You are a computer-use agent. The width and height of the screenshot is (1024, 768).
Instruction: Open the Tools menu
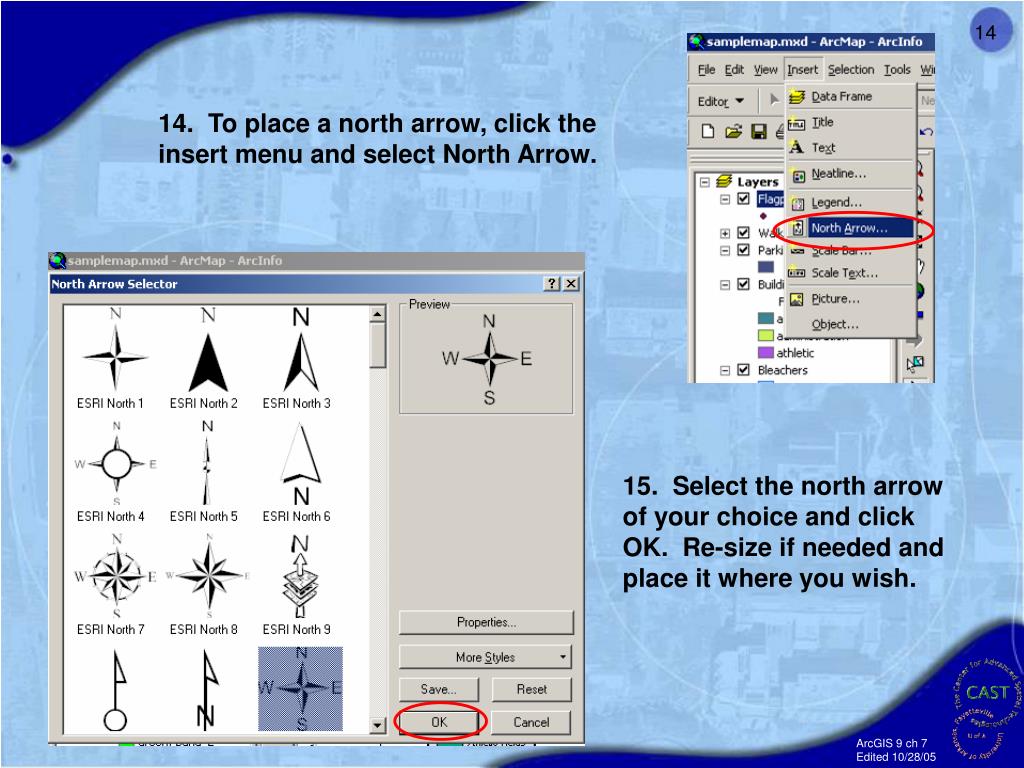point(897,70)
